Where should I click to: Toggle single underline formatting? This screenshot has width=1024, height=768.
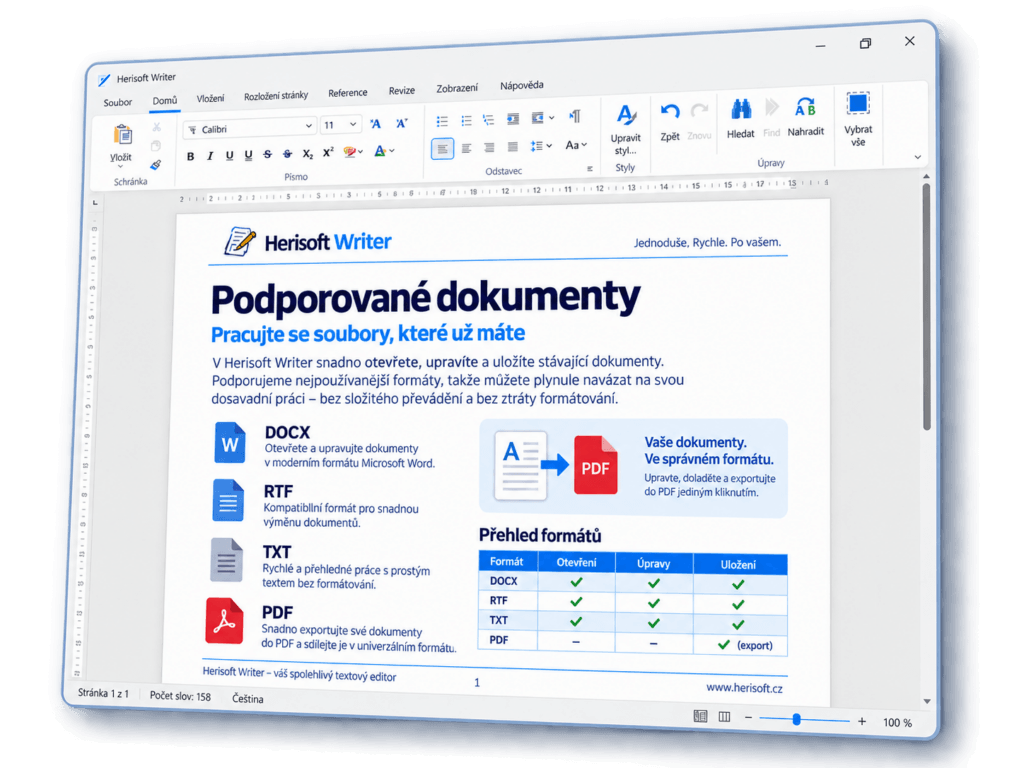(x=229, y=155)
